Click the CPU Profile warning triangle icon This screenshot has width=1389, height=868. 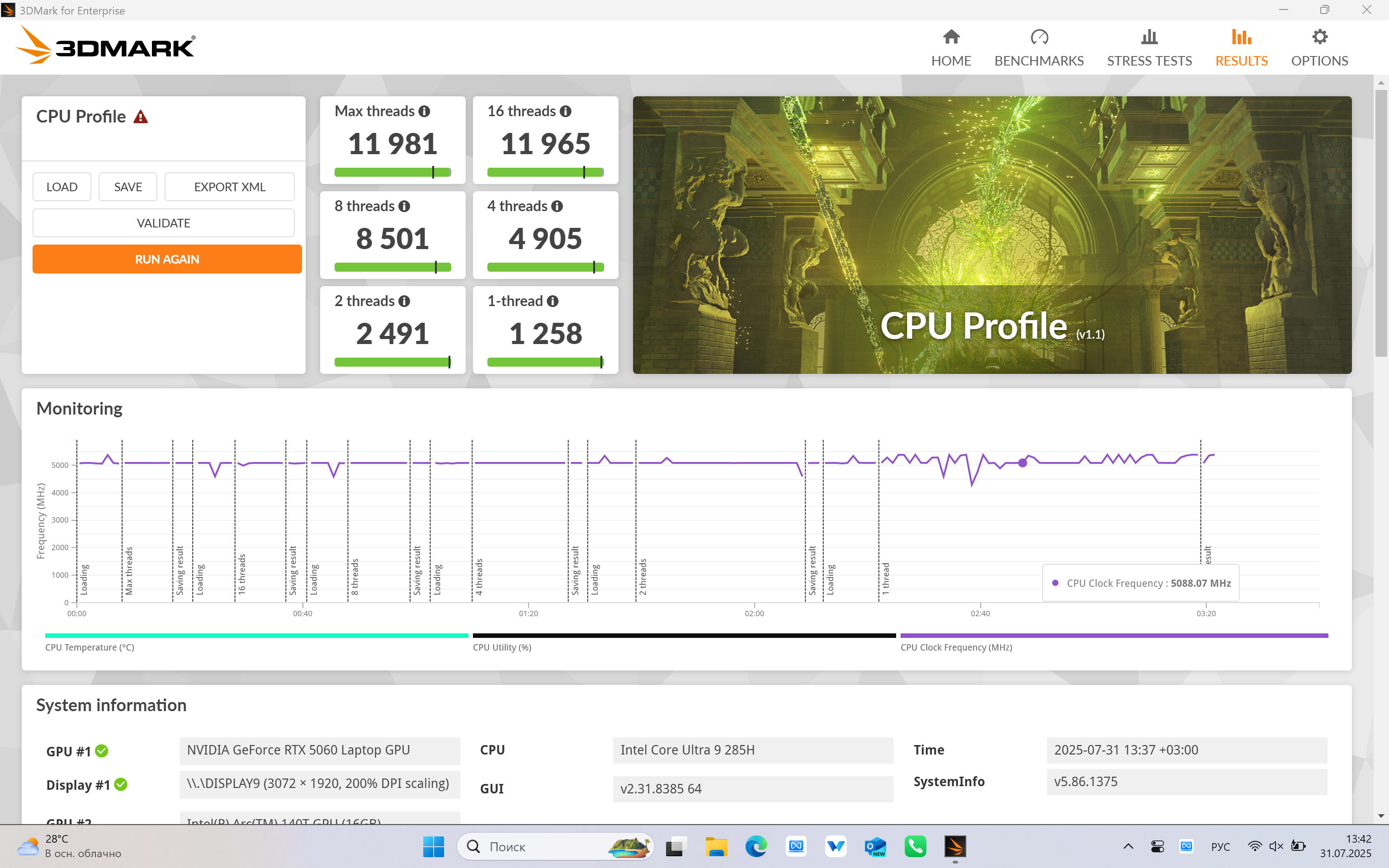click(141, 117)
